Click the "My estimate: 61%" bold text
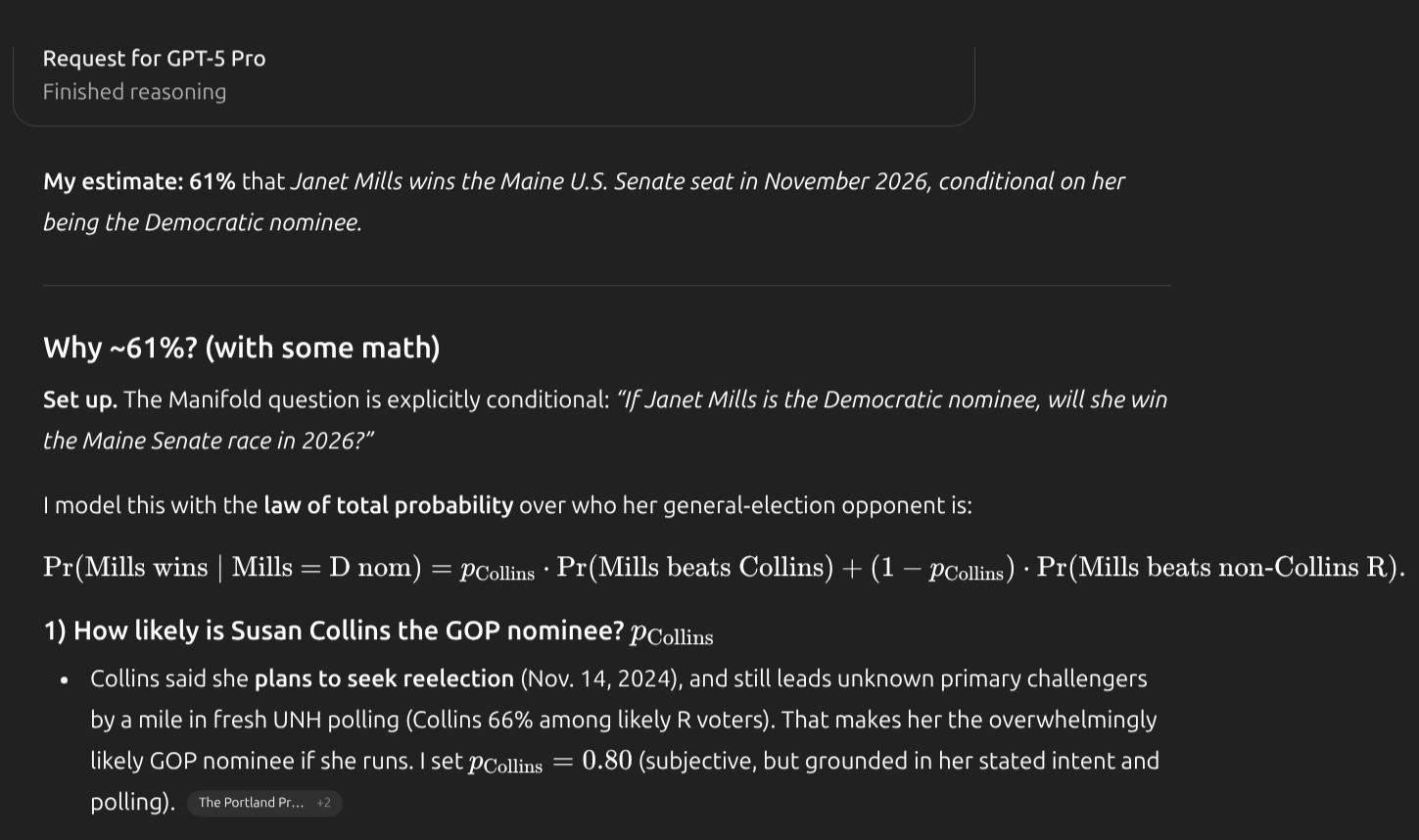The height and width of the screenshot is (840, 1419). pyautogui.click(x=139, y=182)
